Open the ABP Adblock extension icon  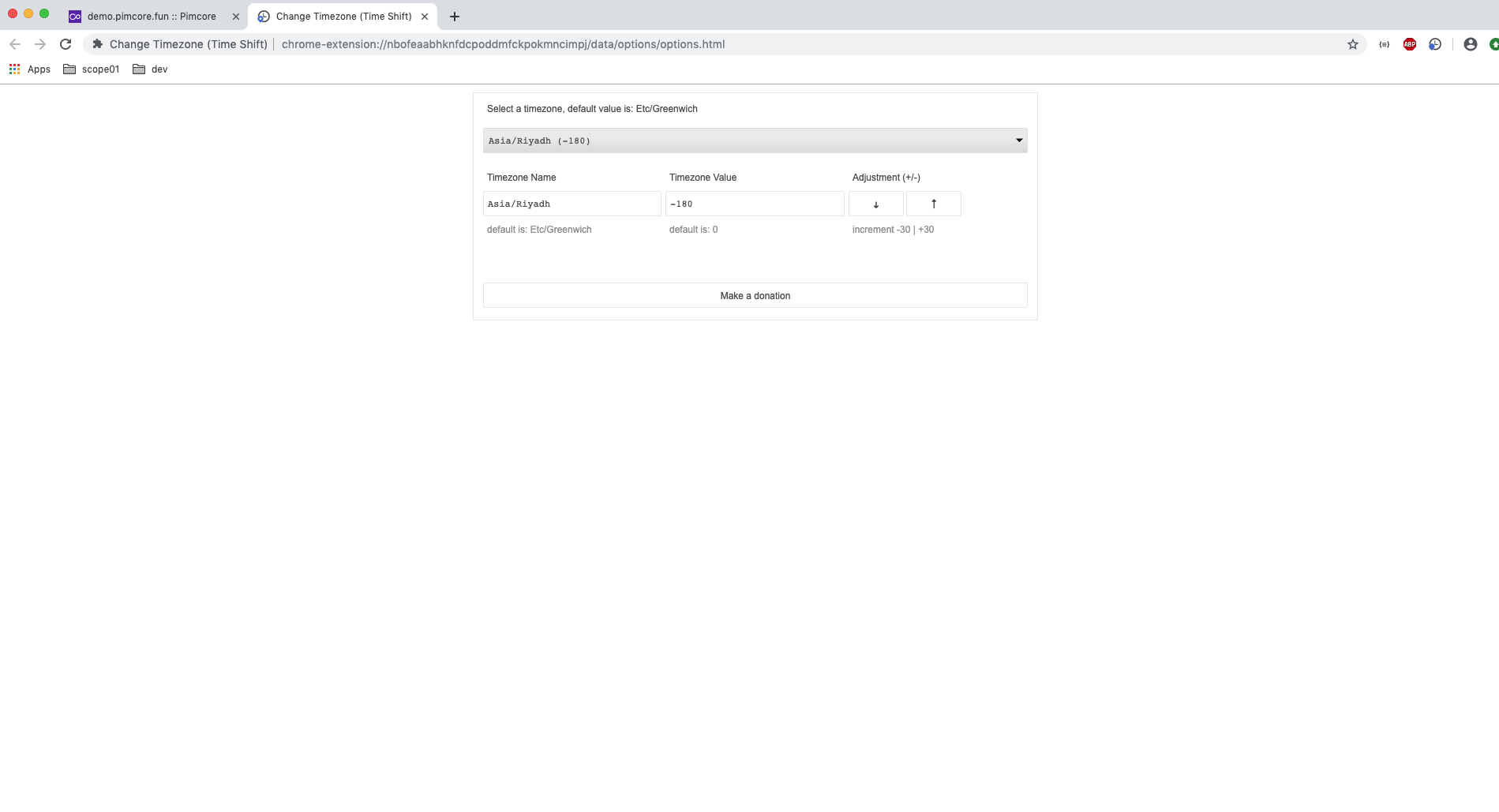pyautogui.click(x=1410, y=44)
